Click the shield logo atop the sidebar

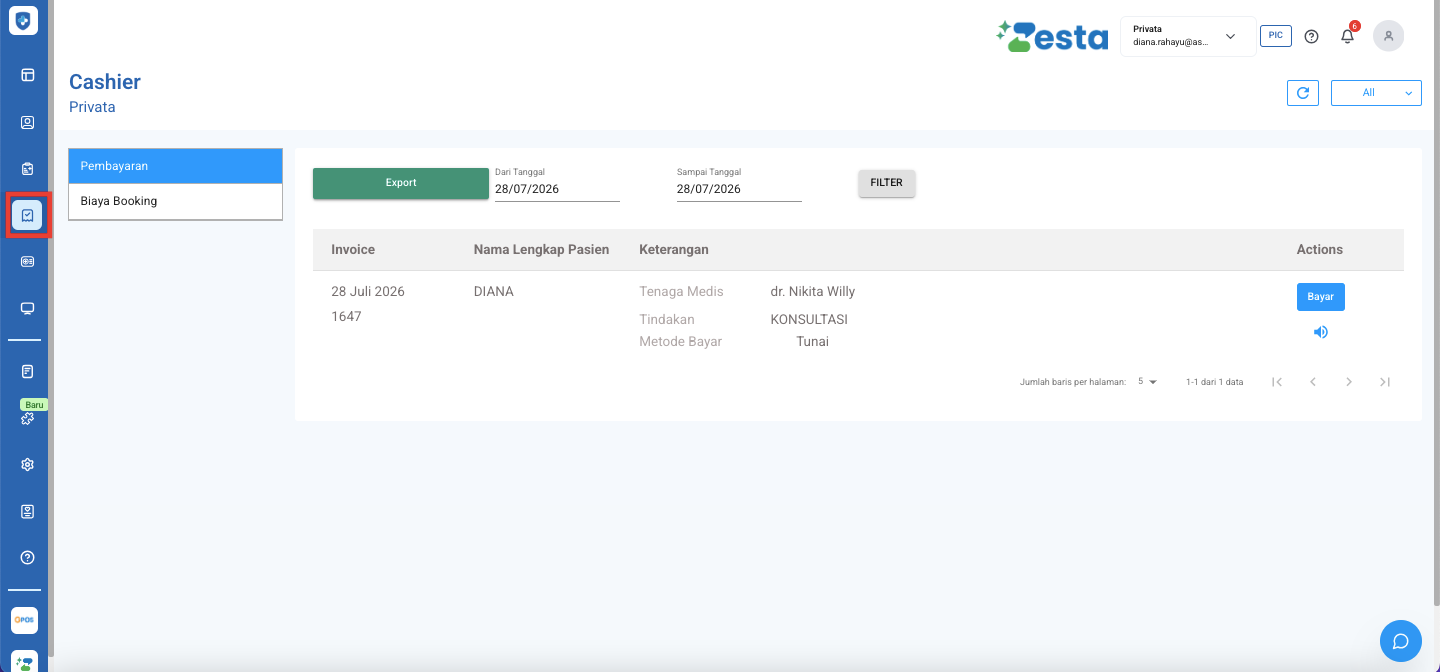tap(23, 21)
